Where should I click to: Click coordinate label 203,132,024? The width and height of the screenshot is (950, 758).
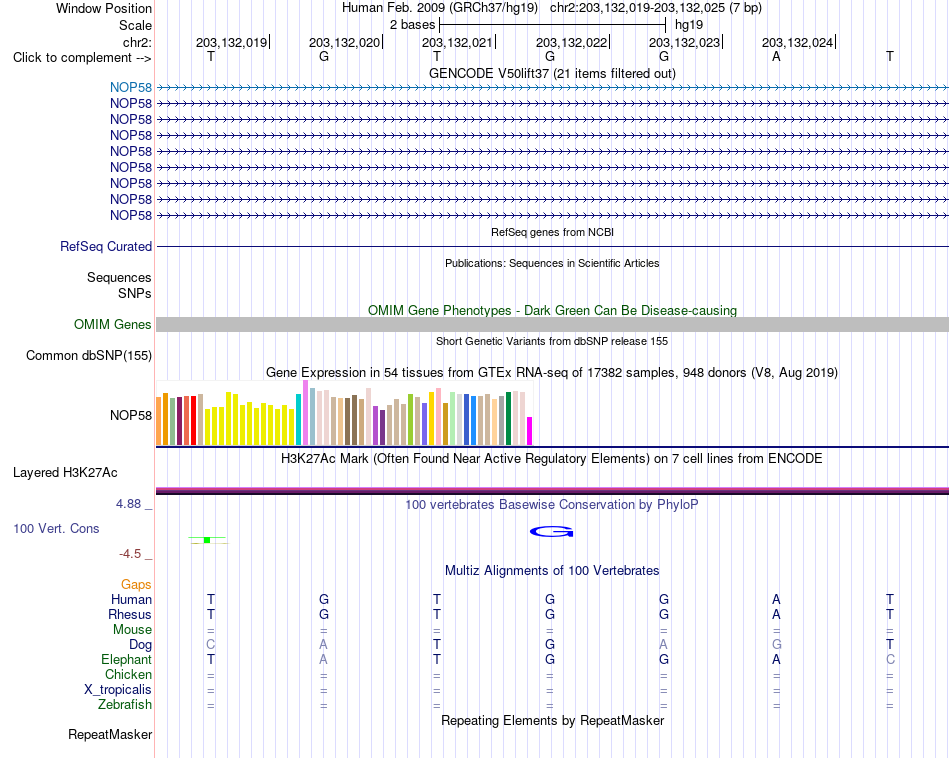797,42
